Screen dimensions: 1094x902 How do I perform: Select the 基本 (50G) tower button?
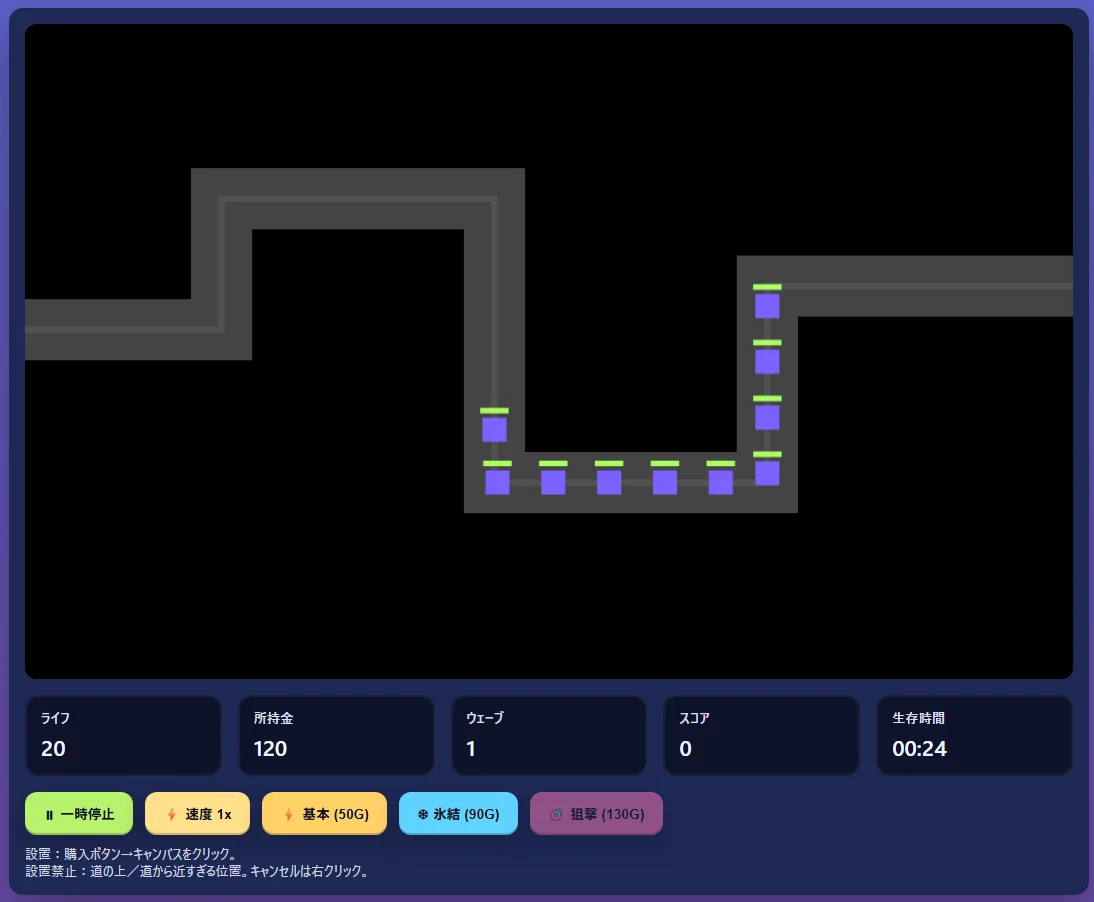(x=324, y=814)
